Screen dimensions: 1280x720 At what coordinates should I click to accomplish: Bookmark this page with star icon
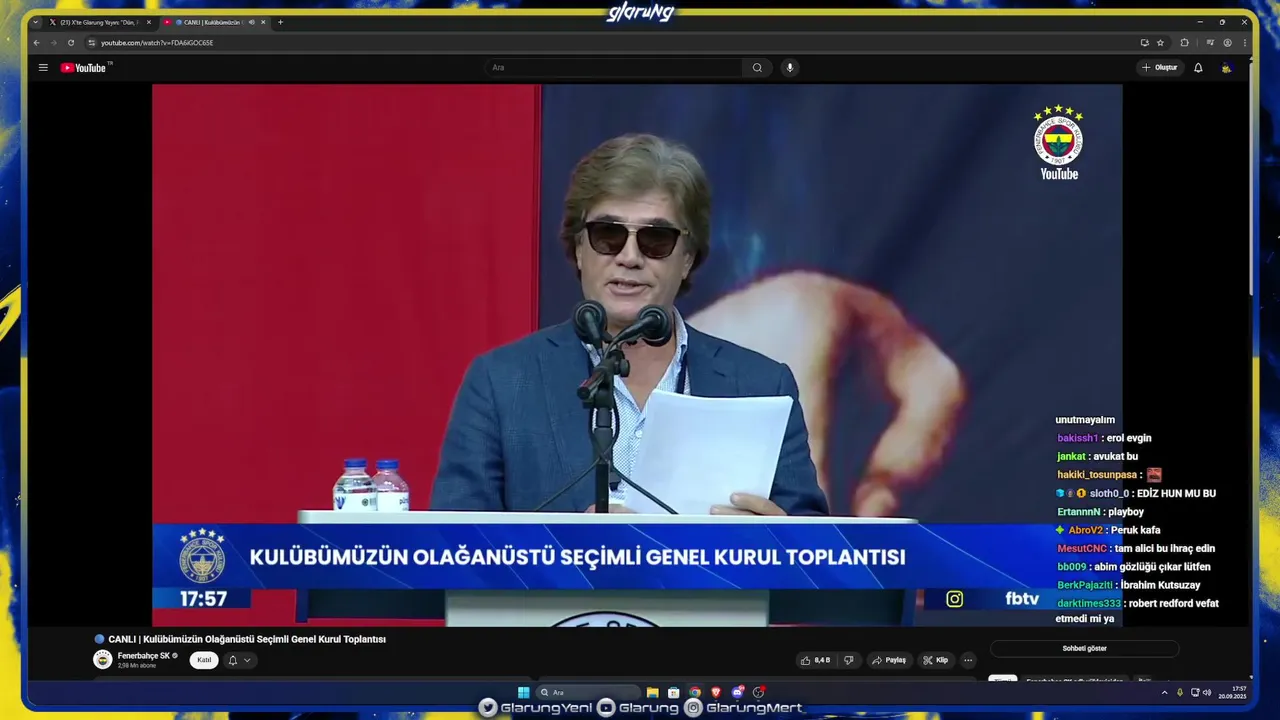1160,43
